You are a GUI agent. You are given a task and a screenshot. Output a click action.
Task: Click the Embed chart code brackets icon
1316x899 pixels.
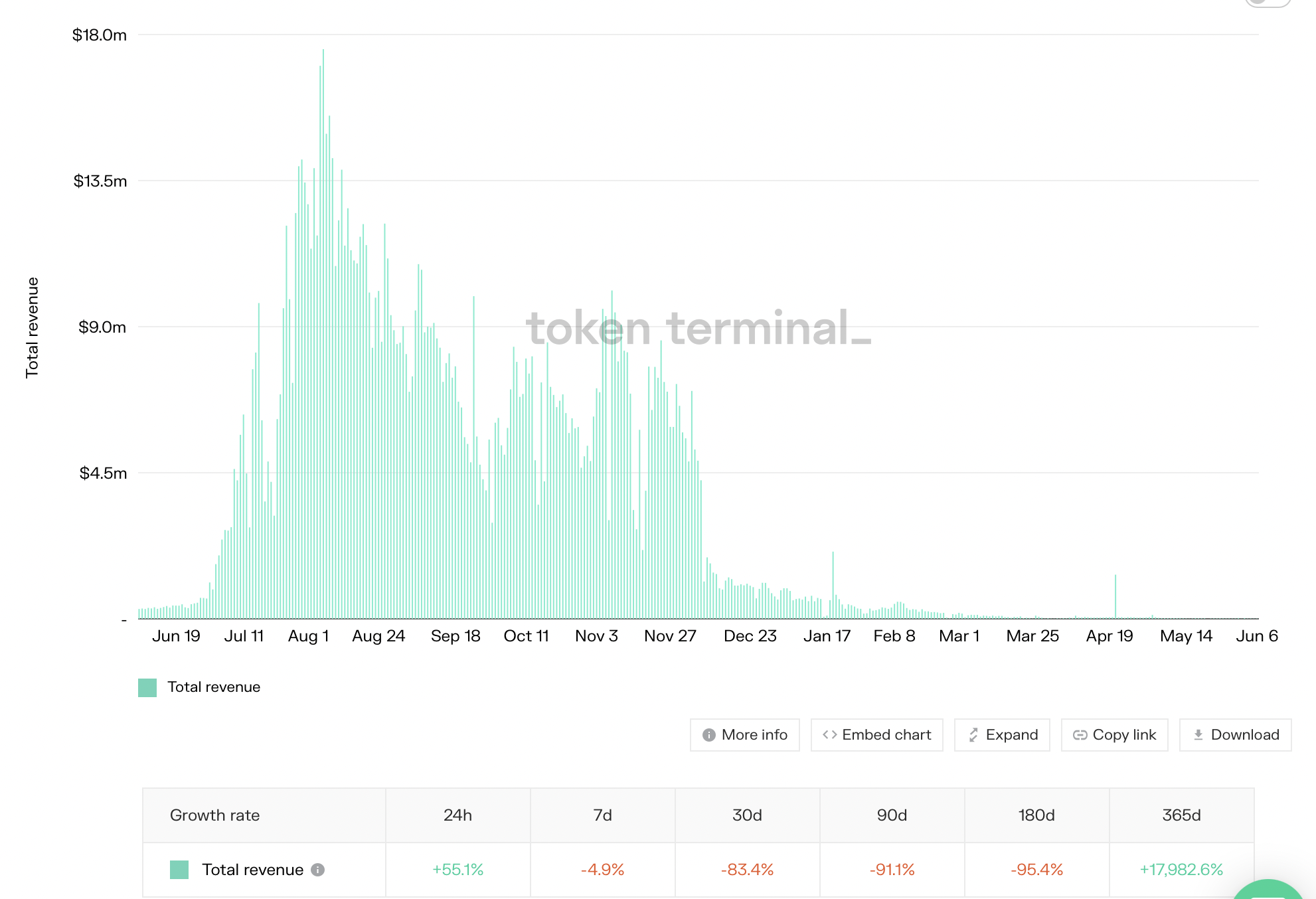(x=829, y=734)
